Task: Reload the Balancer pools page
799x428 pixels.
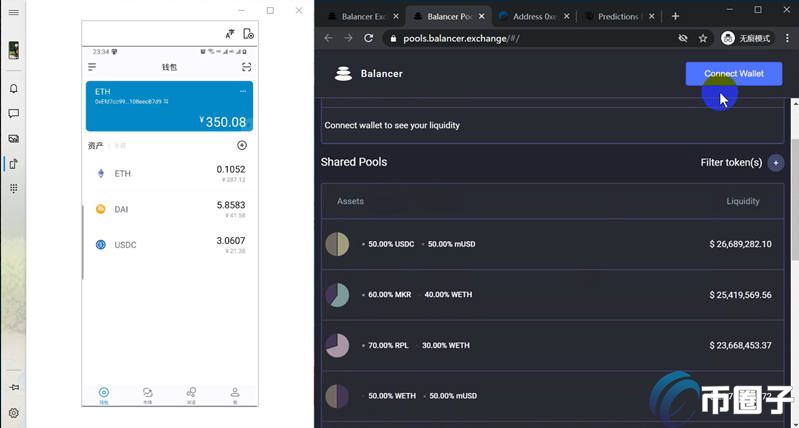Action: coord(368,38)
